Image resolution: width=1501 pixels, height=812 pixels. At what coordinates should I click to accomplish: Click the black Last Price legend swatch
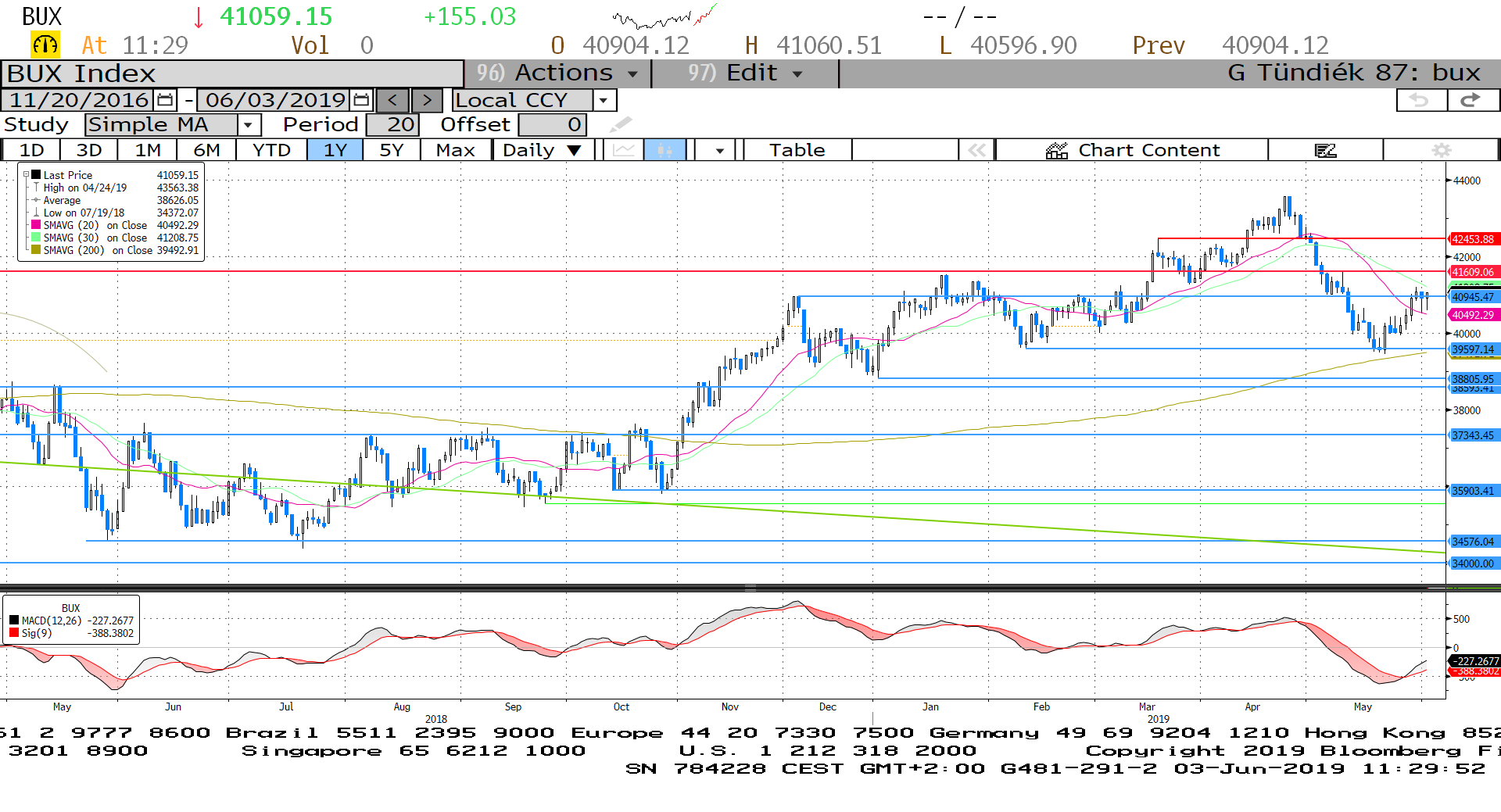point(36,175)
